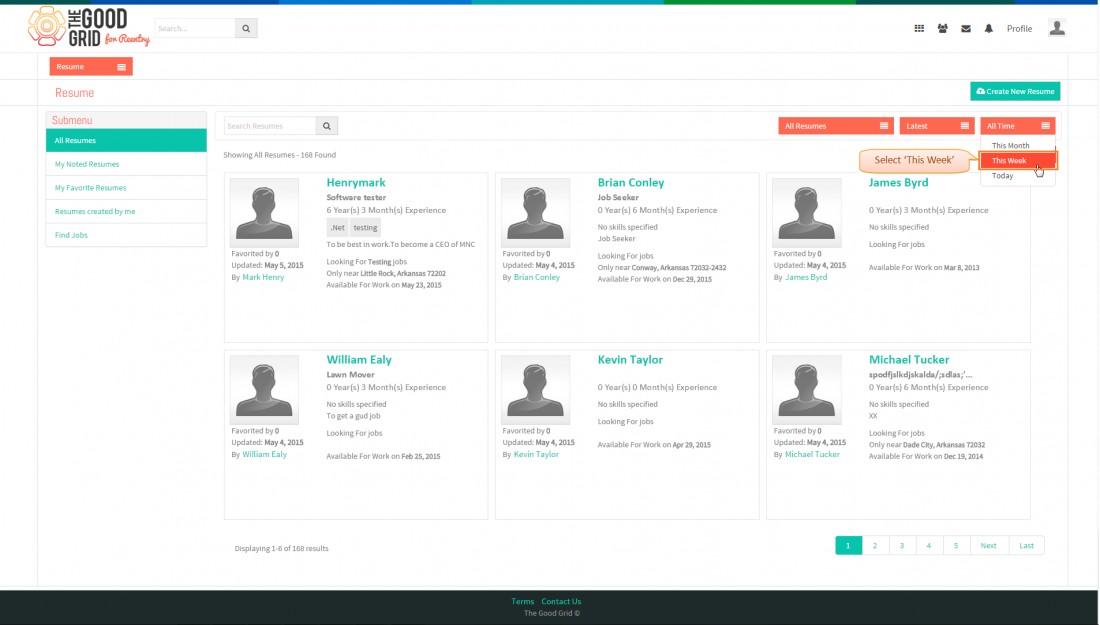The image size is (1100, 625).
Task: Click the Profile link in header
Action: click(x=1019, y=29)
